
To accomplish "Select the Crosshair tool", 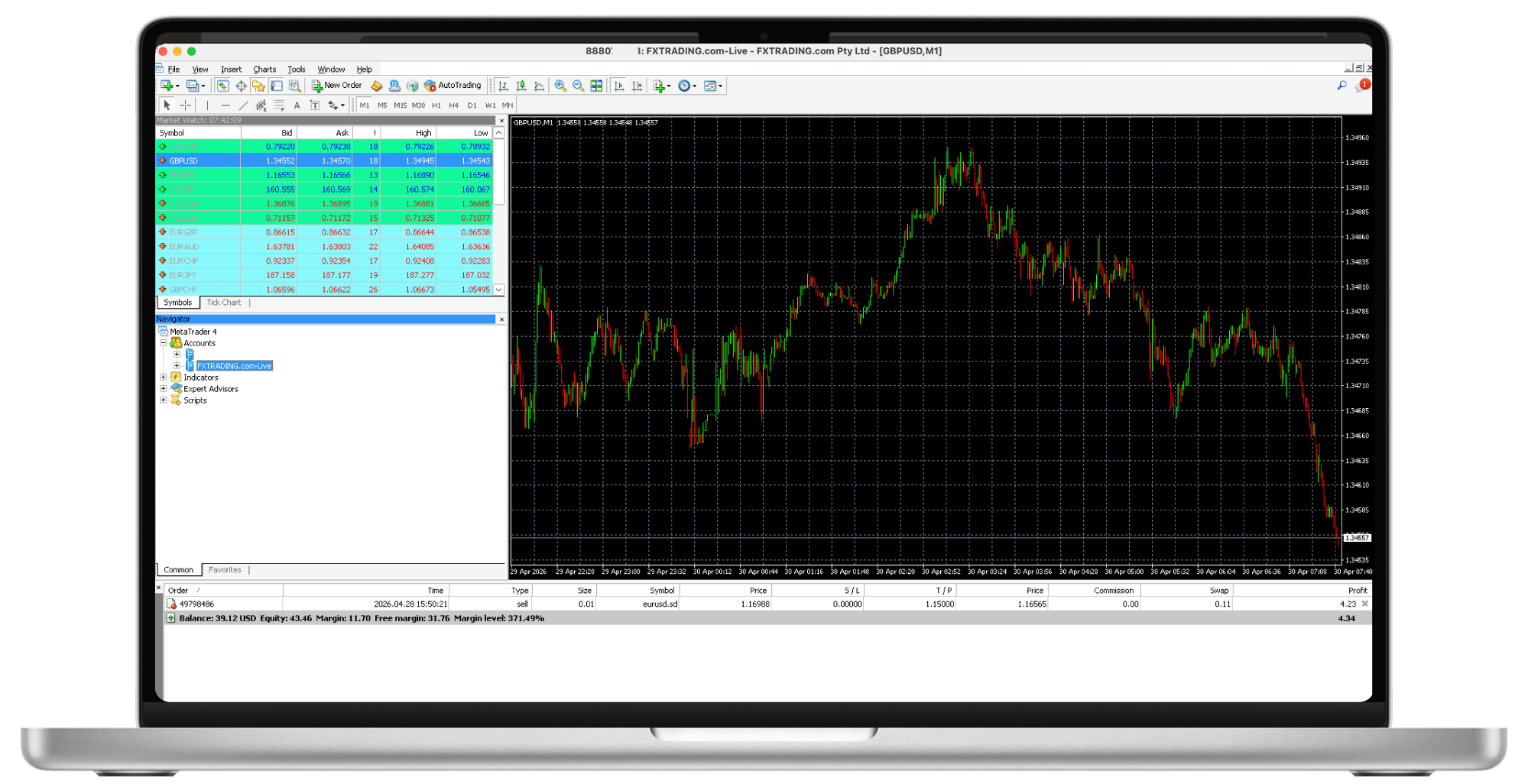I will 185,105.
